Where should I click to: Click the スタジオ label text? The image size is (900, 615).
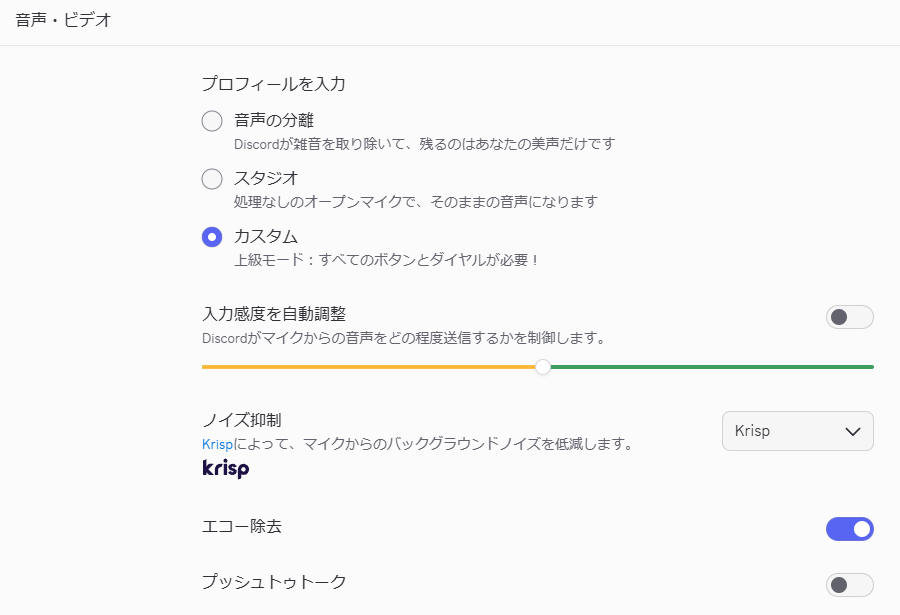(x=266, y=179)
